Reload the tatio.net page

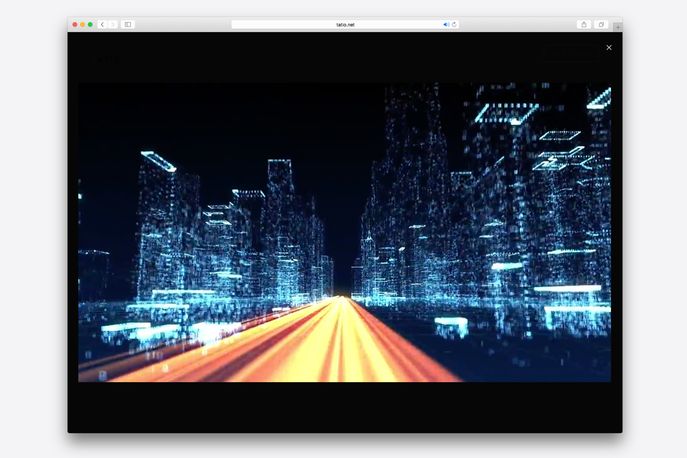454,24
